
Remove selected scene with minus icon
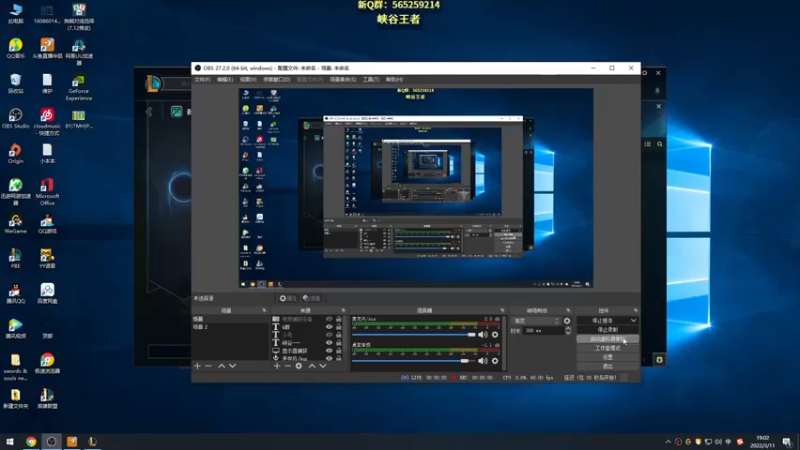[x=208, y=366]
